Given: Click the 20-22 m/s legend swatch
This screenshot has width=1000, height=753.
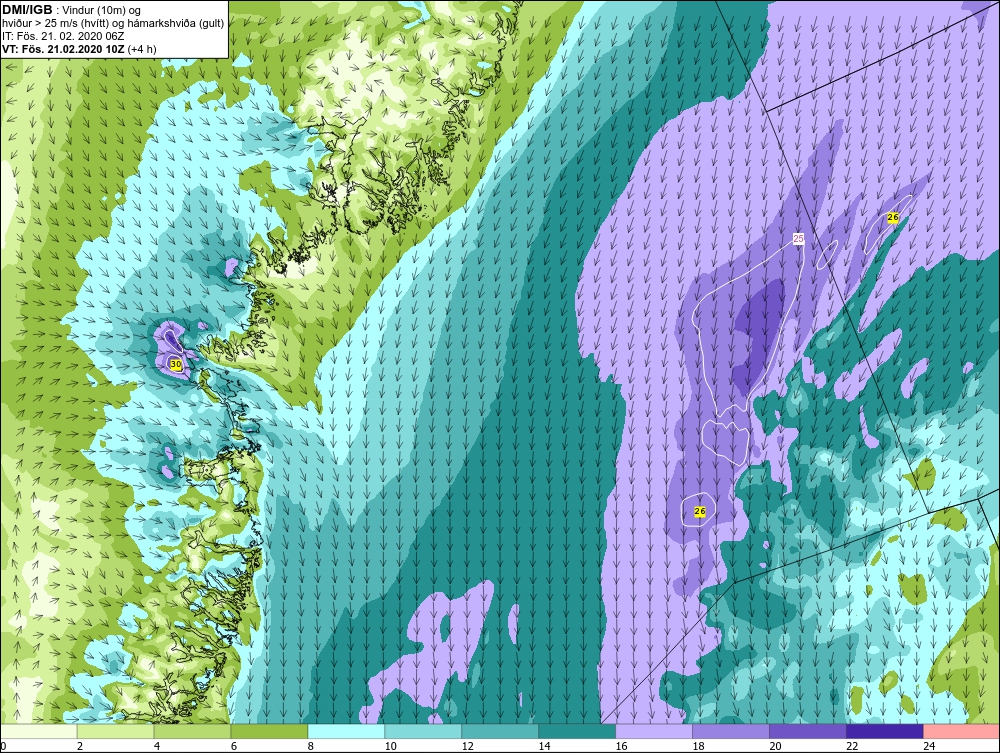Looking at the screenshot, I should (x=808, y=731).
